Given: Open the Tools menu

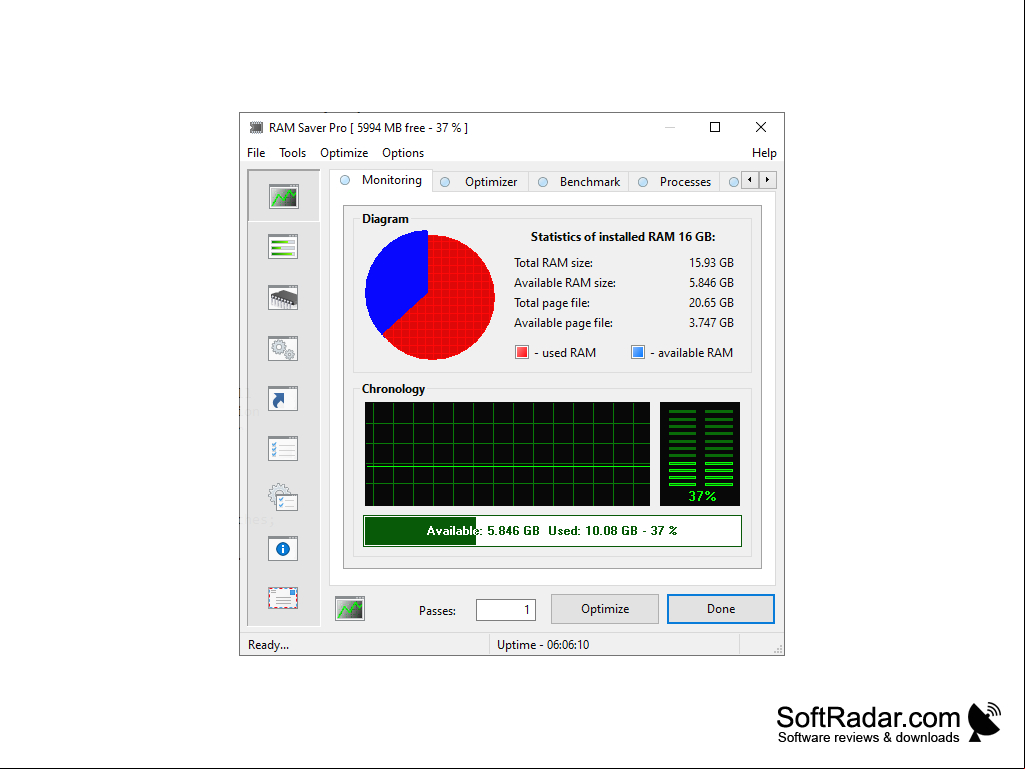Looking at the screenshot, I should click(x=292, y=153).
